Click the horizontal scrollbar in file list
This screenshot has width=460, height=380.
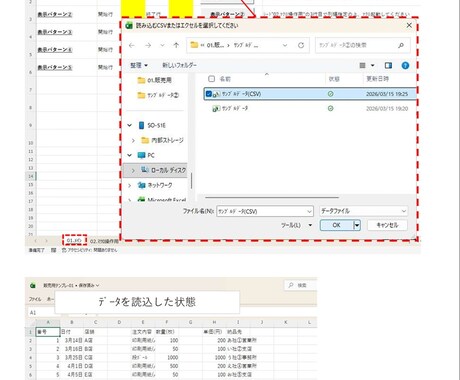[x=272, y=198]
